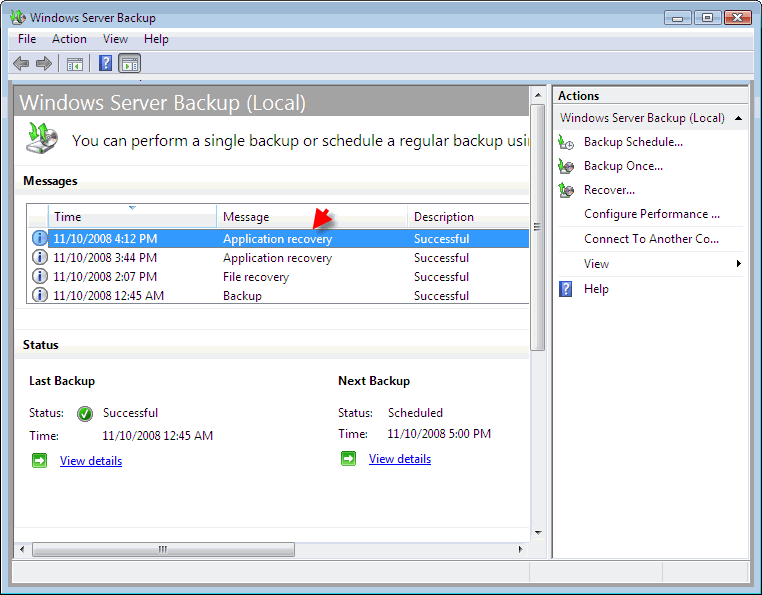Image resolution: width=762 pixels, height=595 pixels.
Task: Click Help text in Actions pane
Action: pyautogui.click(x=596, y=289)
